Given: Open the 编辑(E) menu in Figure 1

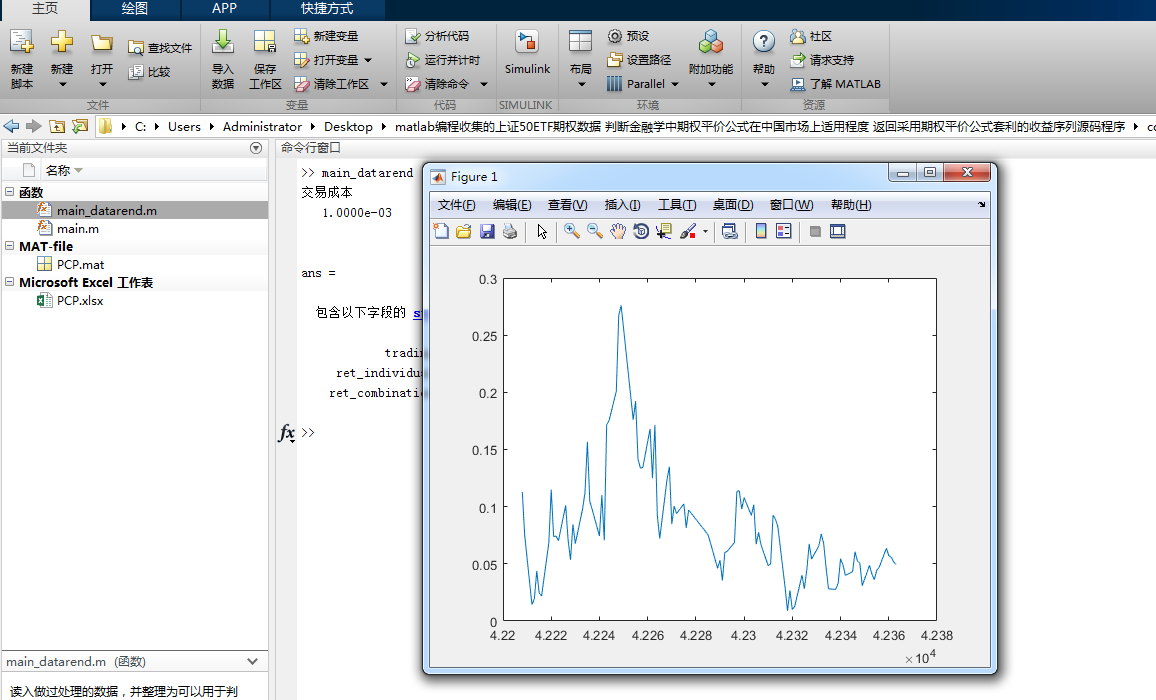Looking at the screenshot, I should click(512, 205).
